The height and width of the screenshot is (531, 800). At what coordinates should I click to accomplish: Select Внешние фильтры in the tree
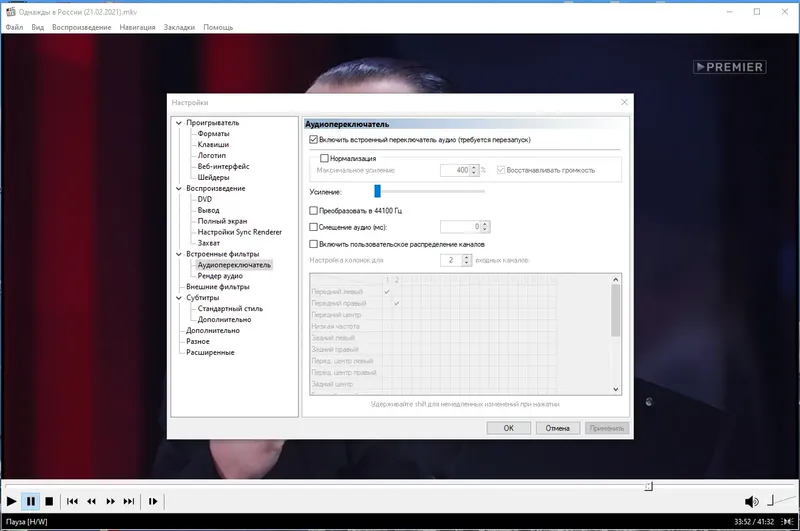pyautogui.click(x=218, y=287)
